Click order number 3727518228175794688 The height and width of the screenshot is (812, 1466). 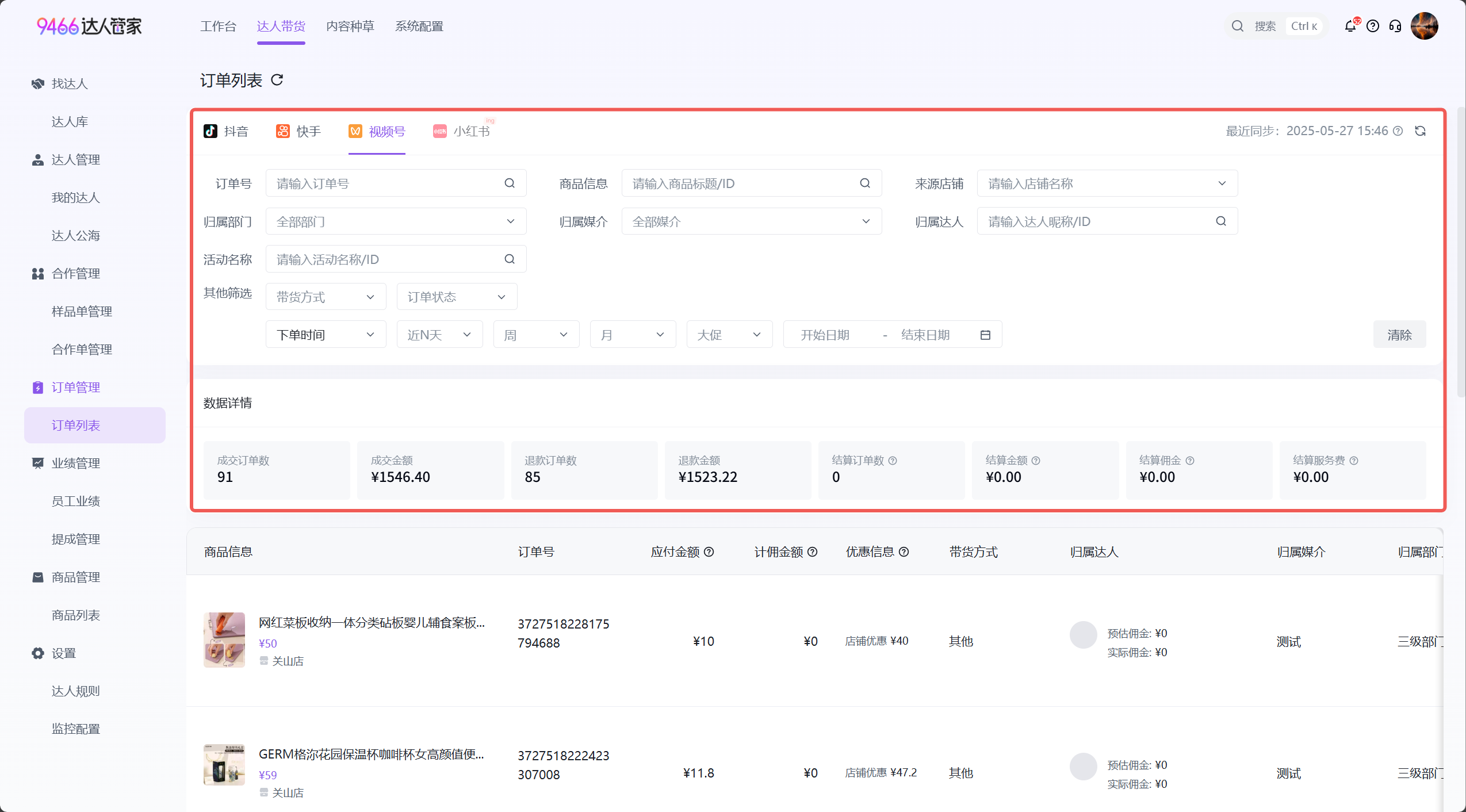pyautogui.click(x=564, y=633)
